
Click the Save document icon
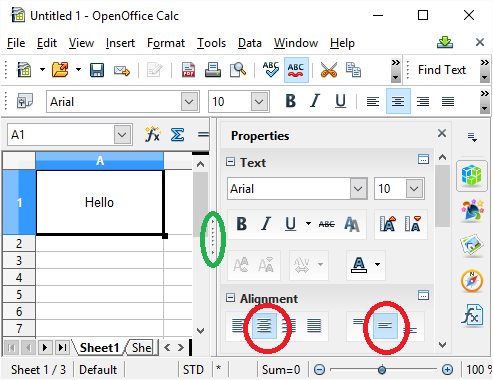pos(97,70)
